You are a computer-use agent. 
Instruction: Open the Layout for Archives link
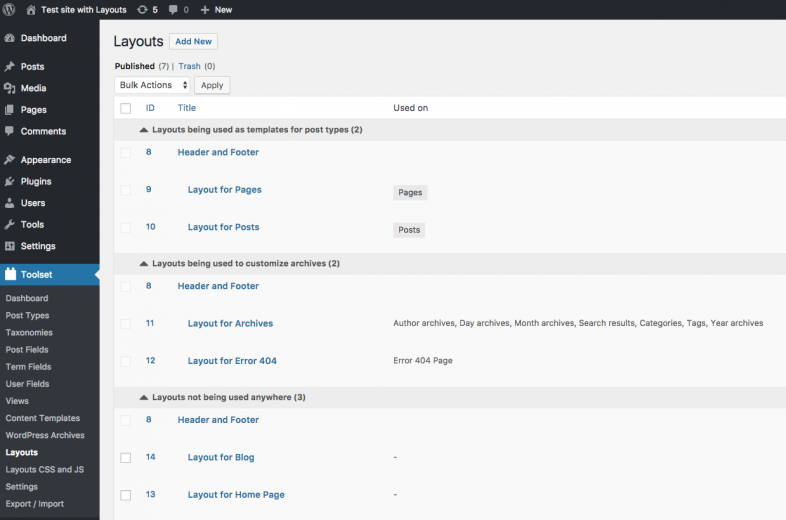coord(231,323)
